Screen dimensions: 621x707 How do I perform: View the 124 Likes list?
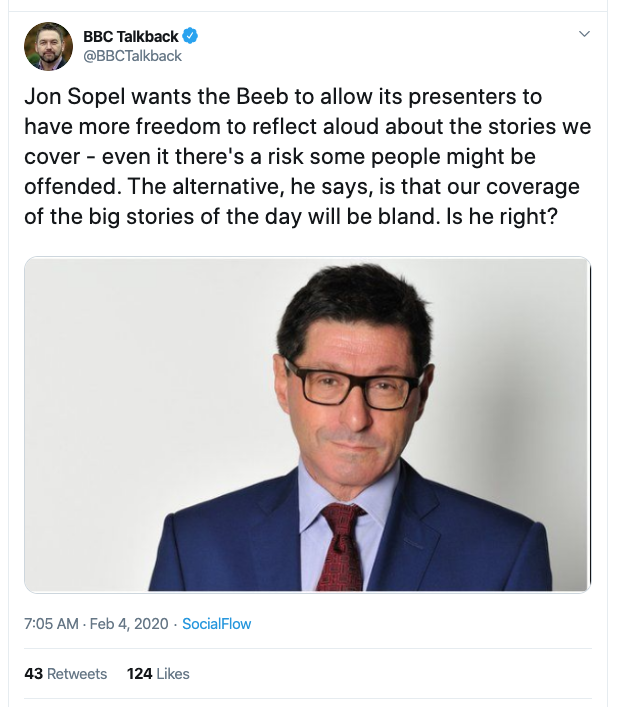click(x=158, y=674)
